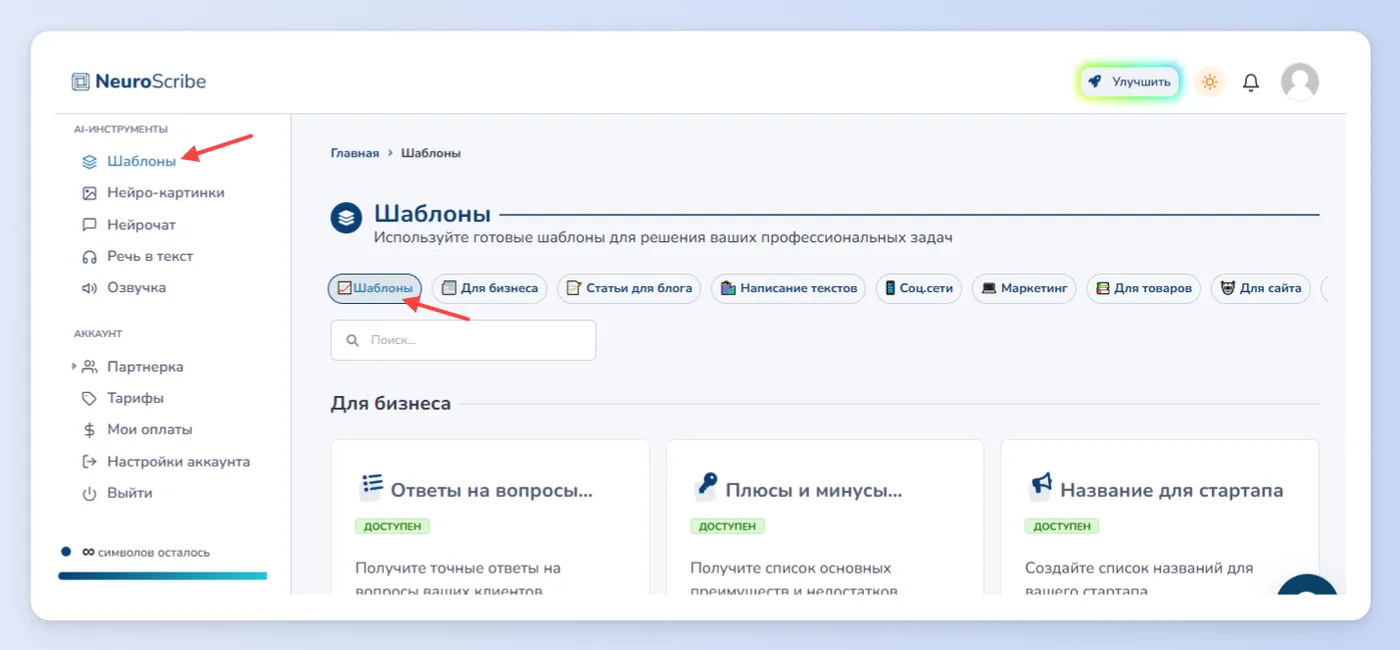1400x650 pixels.
Task: Open Мои оплаты in the sidebar
Action: (x=137, y=430)
